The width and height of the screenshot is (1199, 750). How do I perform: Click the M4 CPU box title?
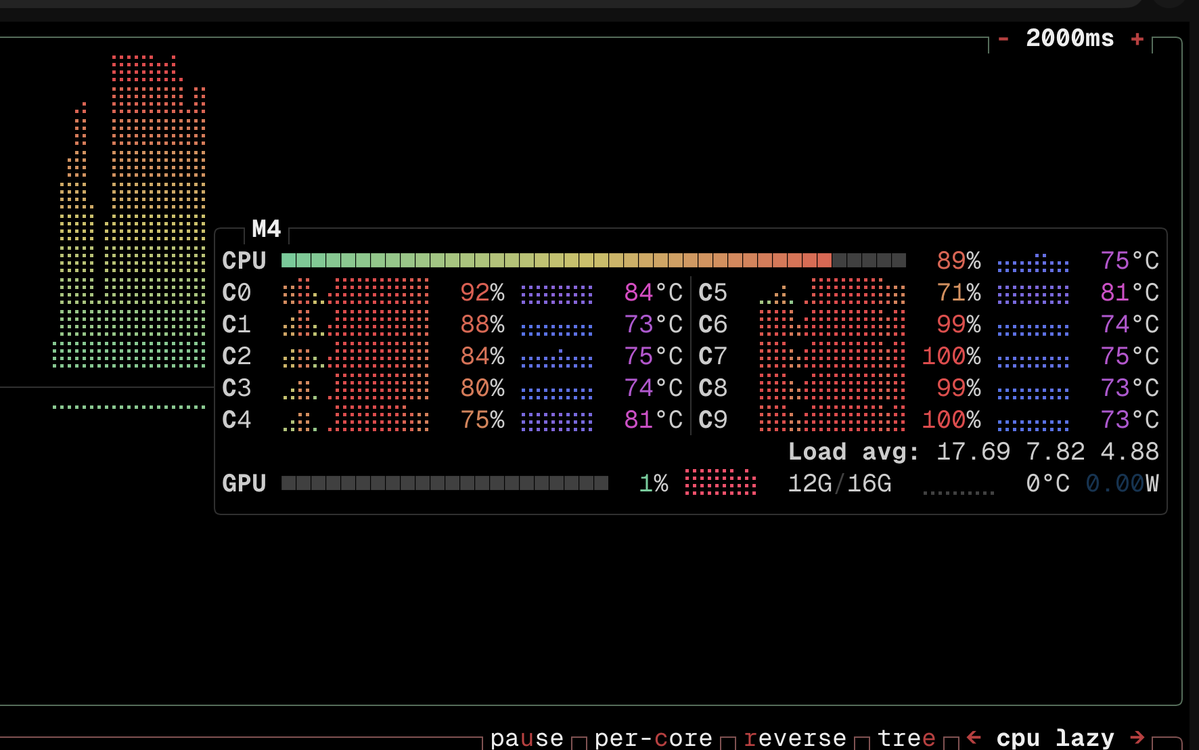point(266,229)
